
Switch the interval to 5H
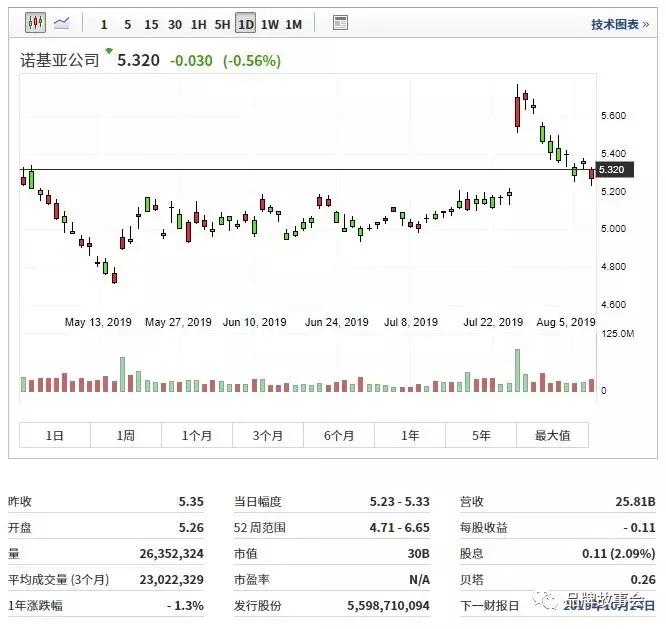point(222,24)
